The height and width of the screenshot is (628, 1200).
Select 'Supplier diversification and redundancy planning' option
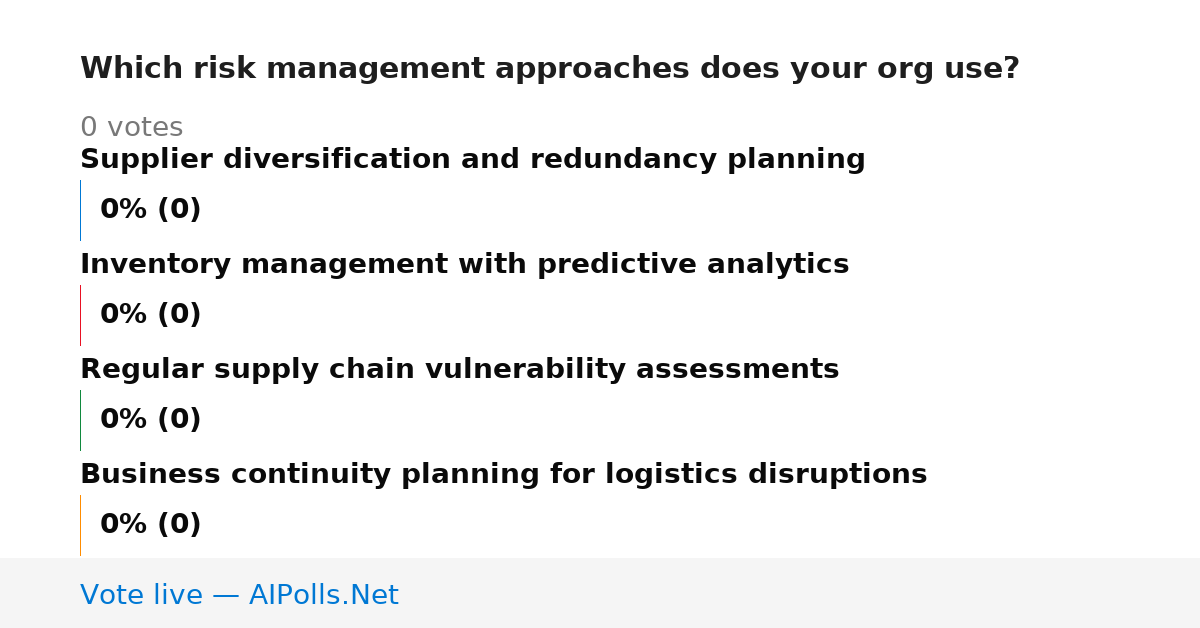472,160
